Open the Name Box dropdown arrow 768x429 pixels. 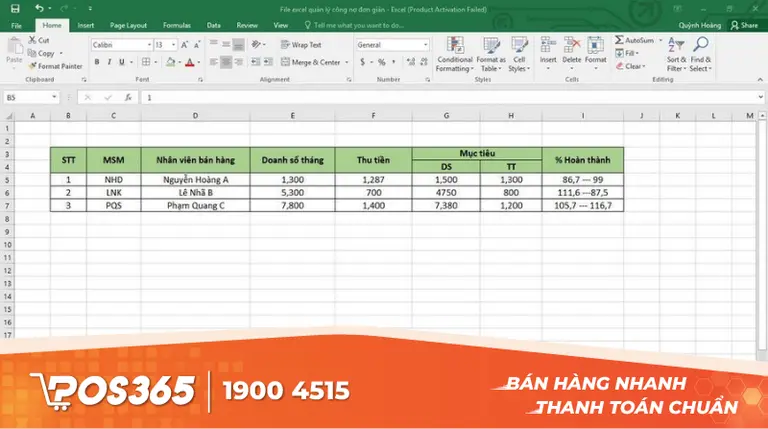[x=54, y=97]
